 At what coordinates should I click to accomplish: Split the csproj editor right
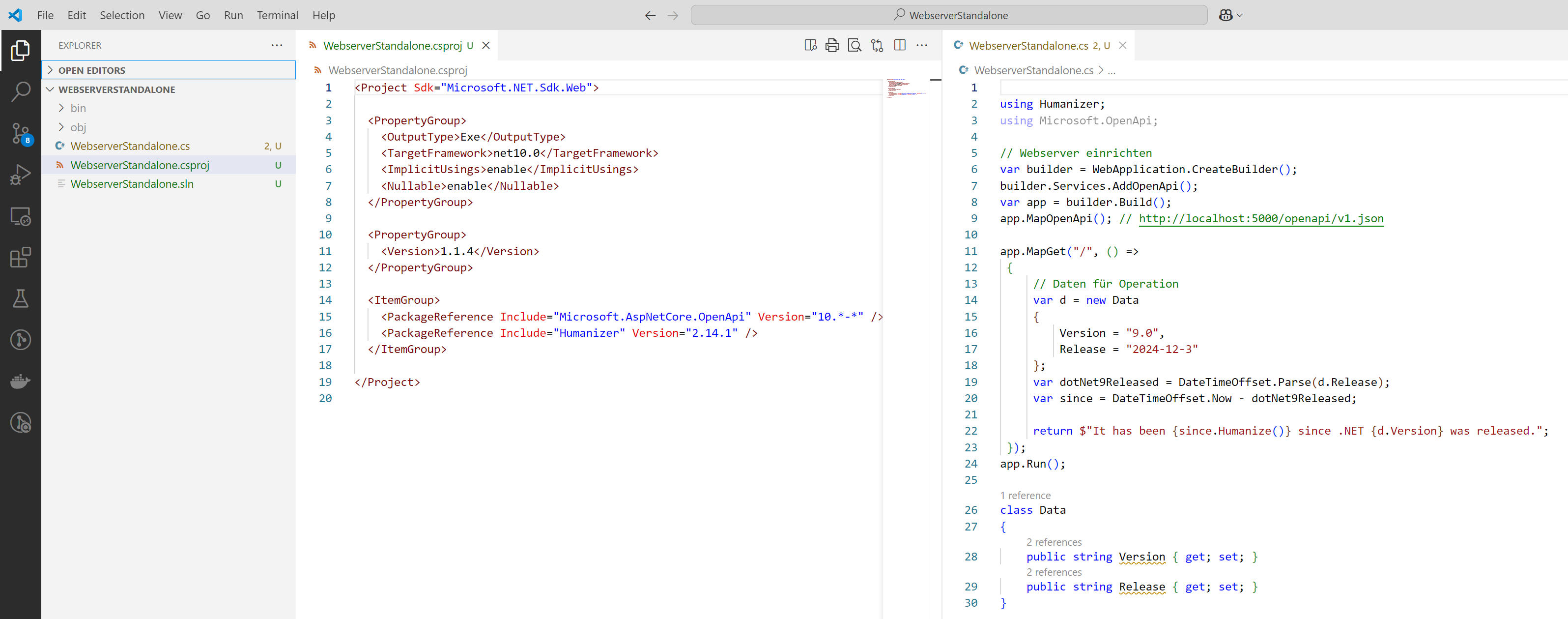click(900, 45)
